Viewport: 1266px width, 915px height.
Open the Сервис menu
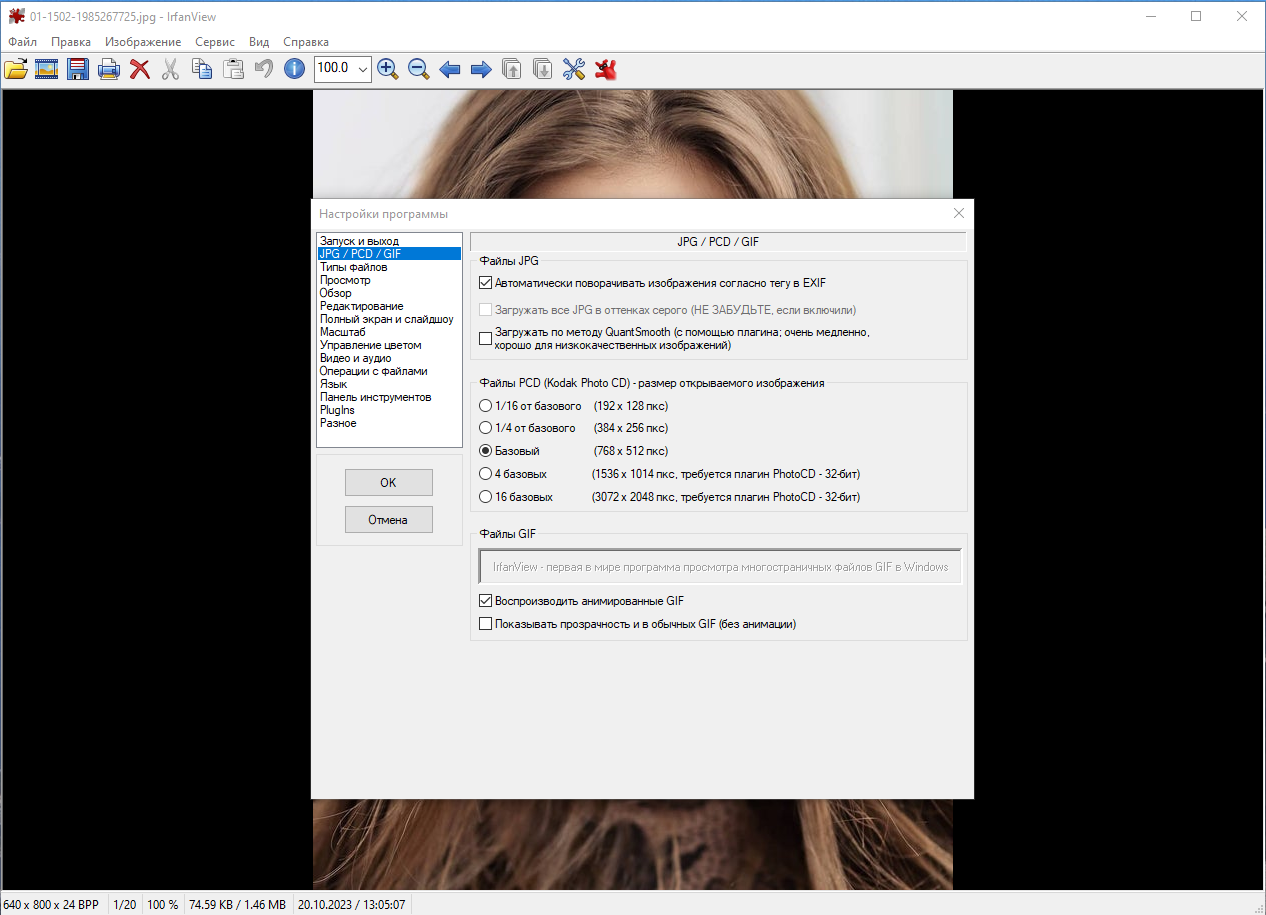(215, 42)
